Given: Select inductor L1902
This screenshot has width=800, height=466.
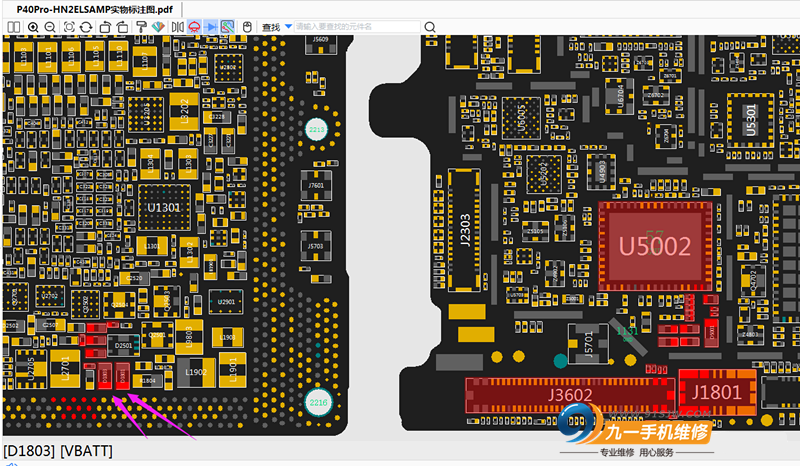Looking at the screenshot, I should tap(196, 372).
